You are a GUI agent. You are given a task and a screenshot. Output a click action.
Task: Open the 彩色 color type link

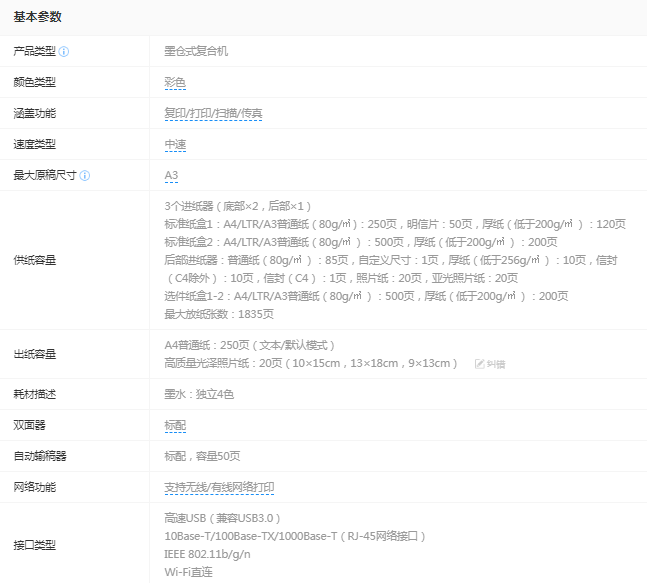click(175, 83)
